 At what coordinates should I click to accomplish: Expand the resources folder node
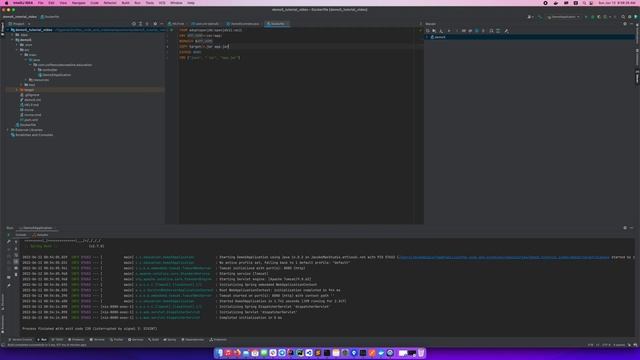click(26, 80)
